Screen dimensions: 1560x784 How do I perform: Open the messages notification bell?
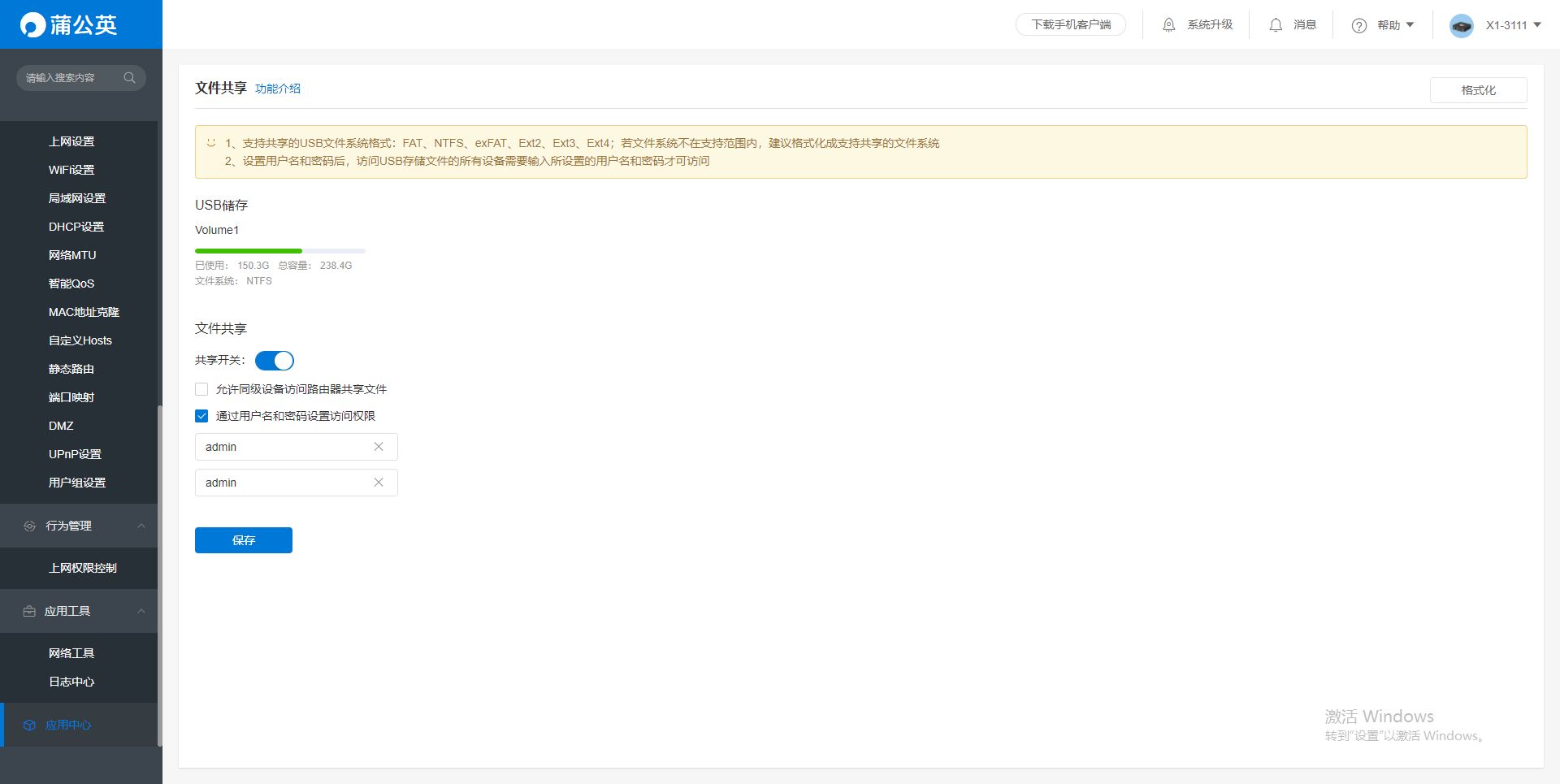pos(1276,25)
